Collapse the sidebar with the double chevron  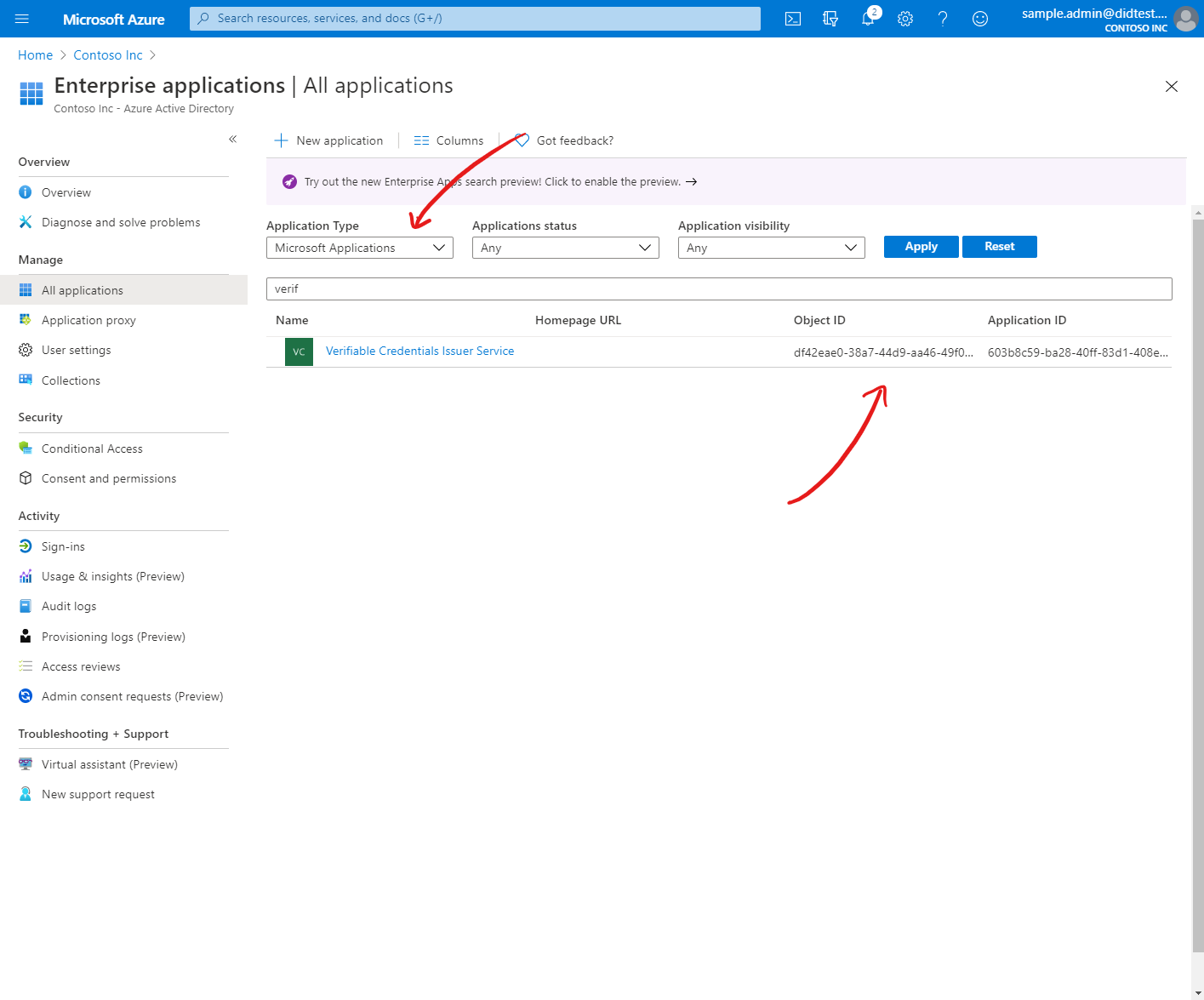(x=232, y=139)
